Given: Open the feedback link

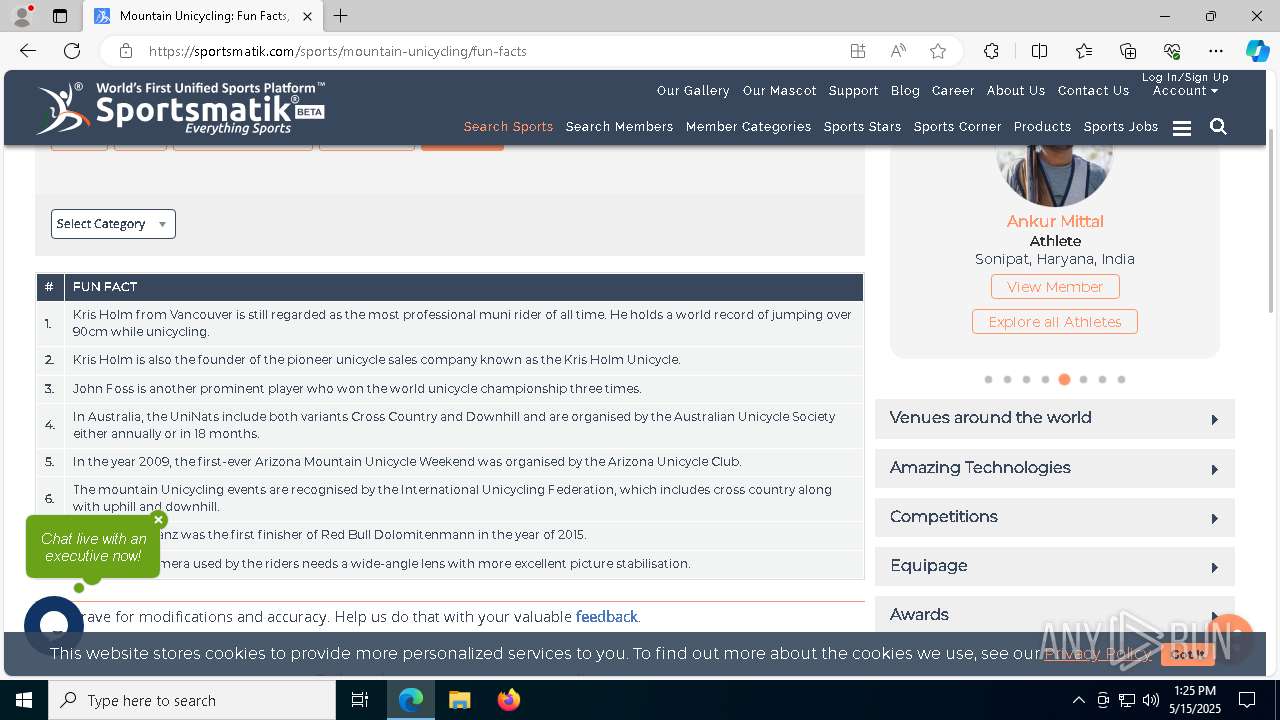Looking at the screenshot, I should (x=606, y=617).
